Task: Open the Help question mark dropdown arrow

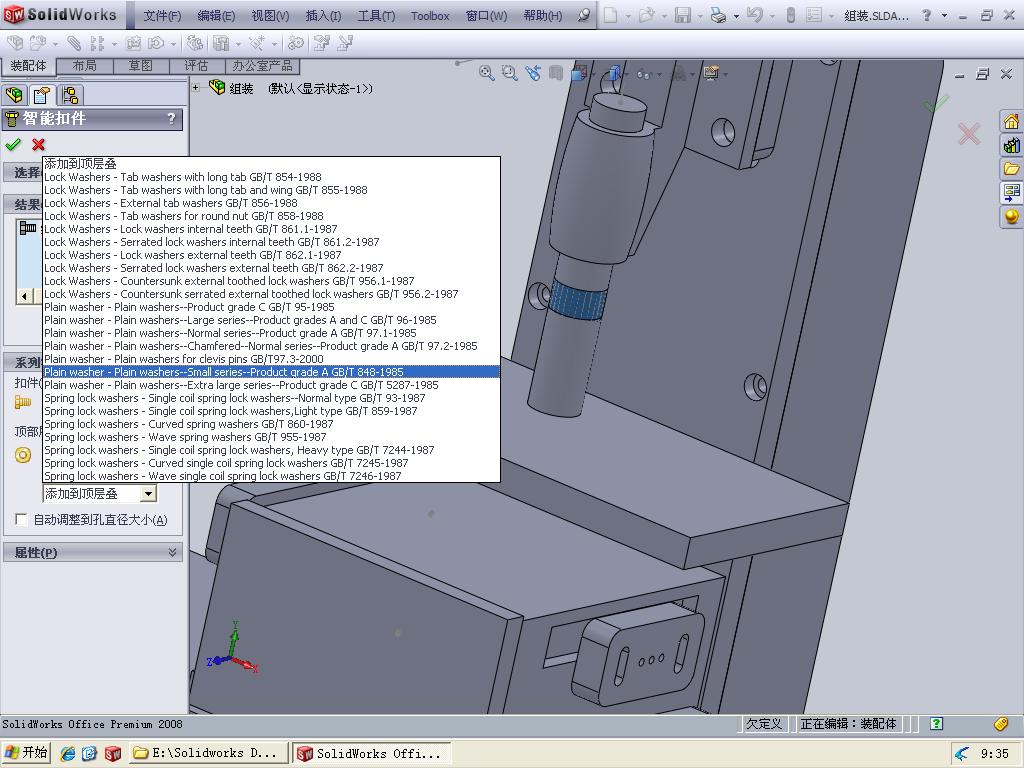Action: [x=944, y=15]
